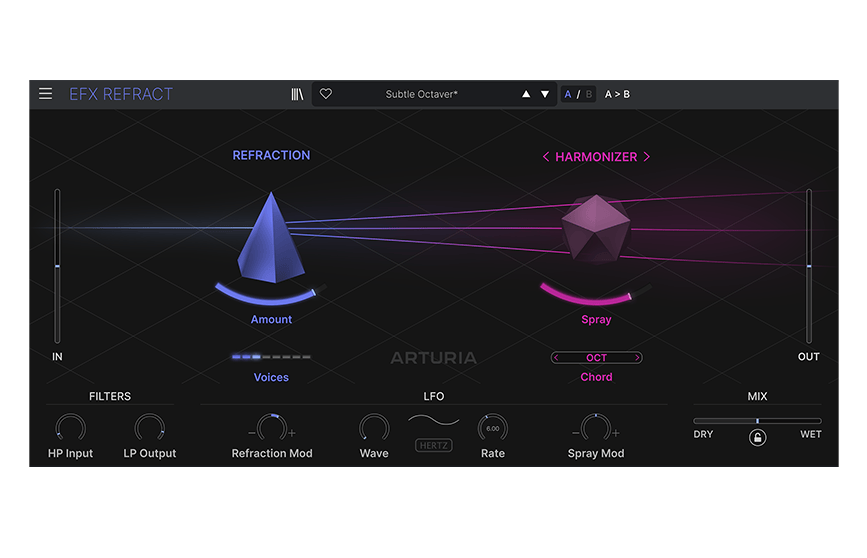
Task: Copy state A to B
Action: [617, 94]
